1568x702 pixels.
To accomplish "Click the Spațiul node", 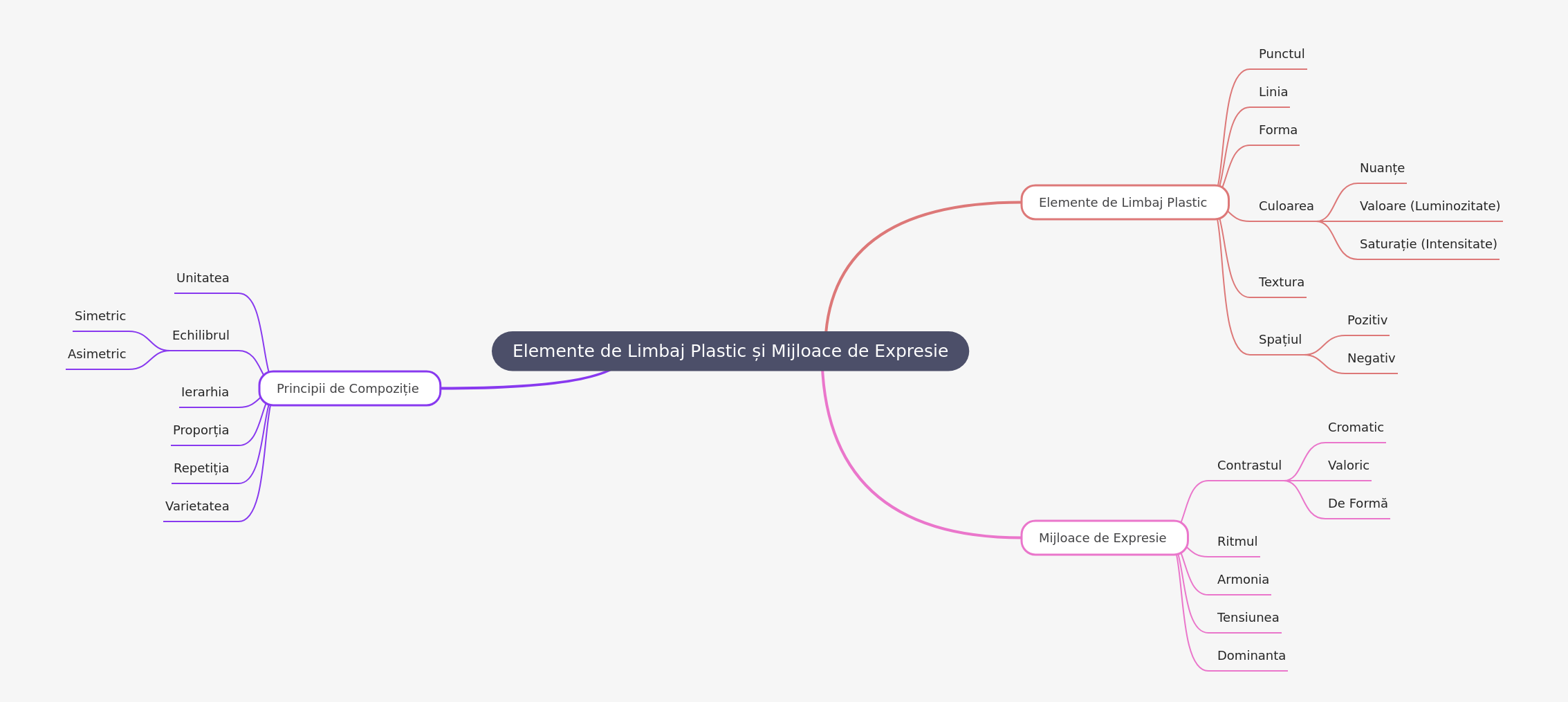I will click(x=1279, y=340).
